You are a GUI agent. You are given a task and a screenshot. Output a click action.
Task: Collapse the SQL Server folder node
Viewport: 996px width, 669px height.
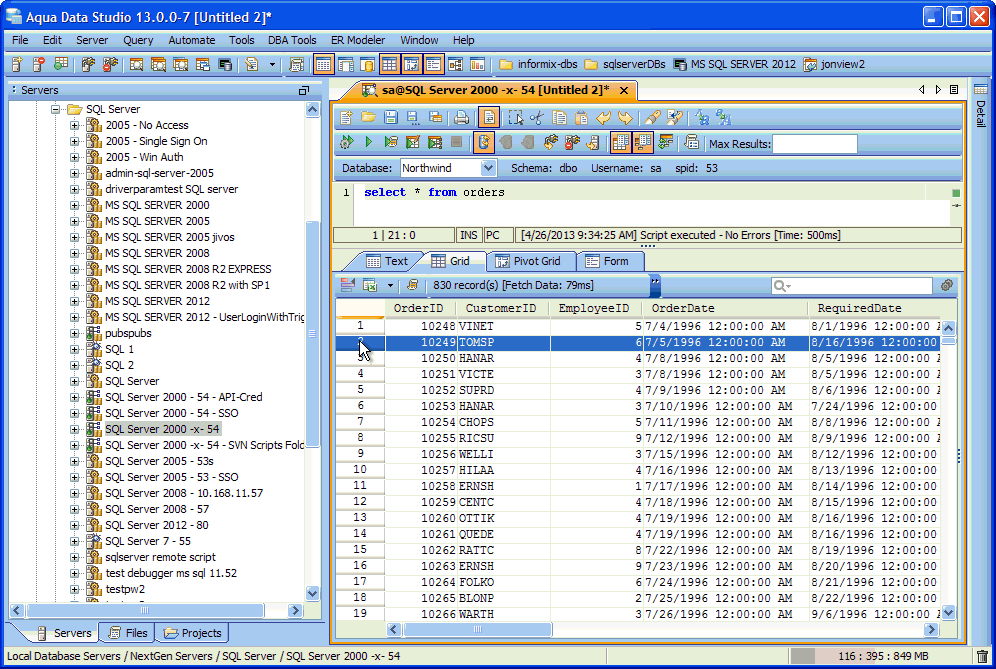click(55, 109)
